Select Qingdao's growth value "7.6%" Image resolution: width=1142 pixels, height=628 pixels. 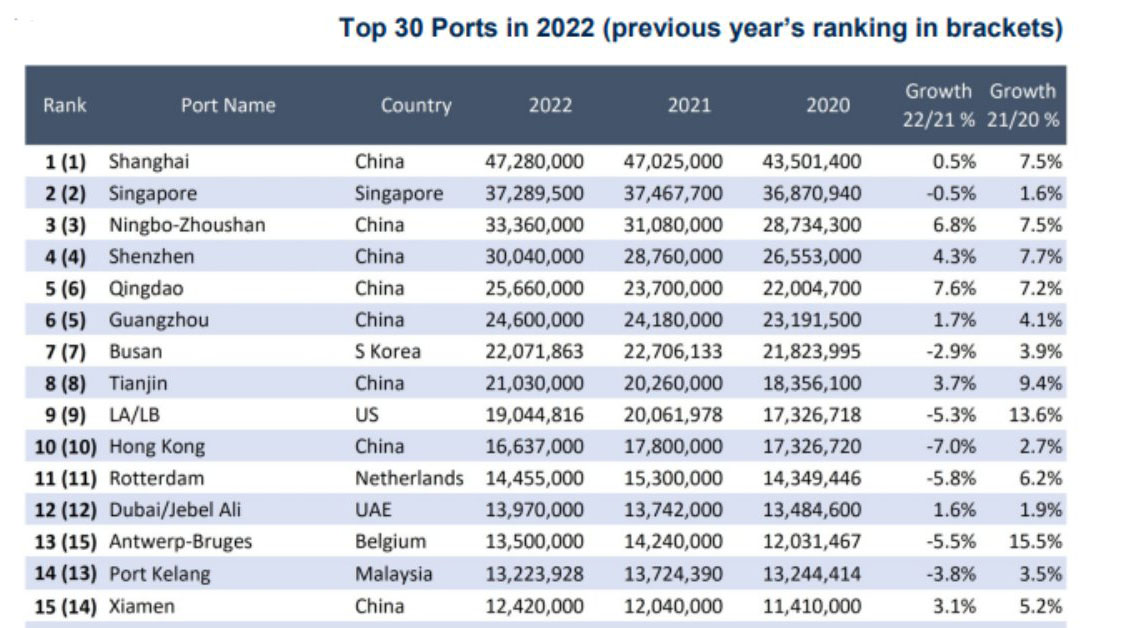click(x=954, y=289)
